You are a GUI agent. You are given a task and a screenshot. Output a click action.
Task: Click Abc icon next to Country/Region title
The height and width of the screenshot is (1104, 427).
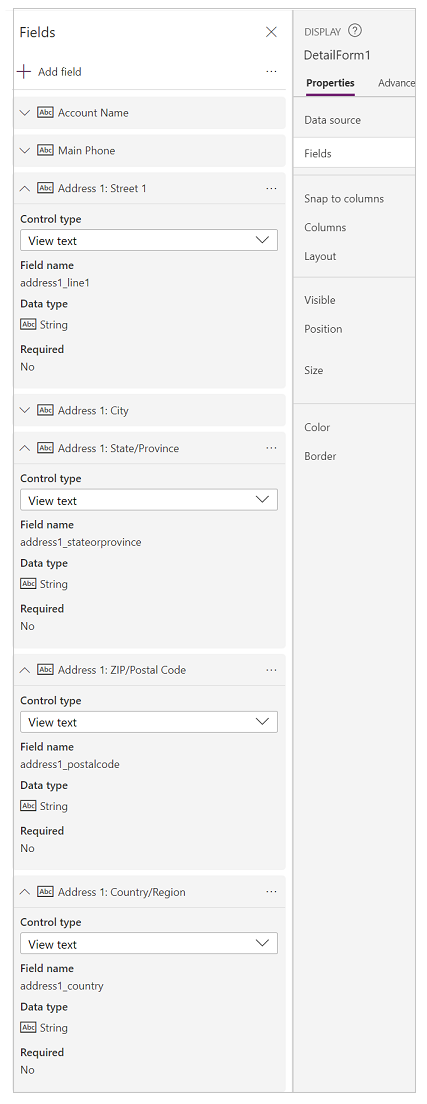pyautogui.click(x=46, y=891)
